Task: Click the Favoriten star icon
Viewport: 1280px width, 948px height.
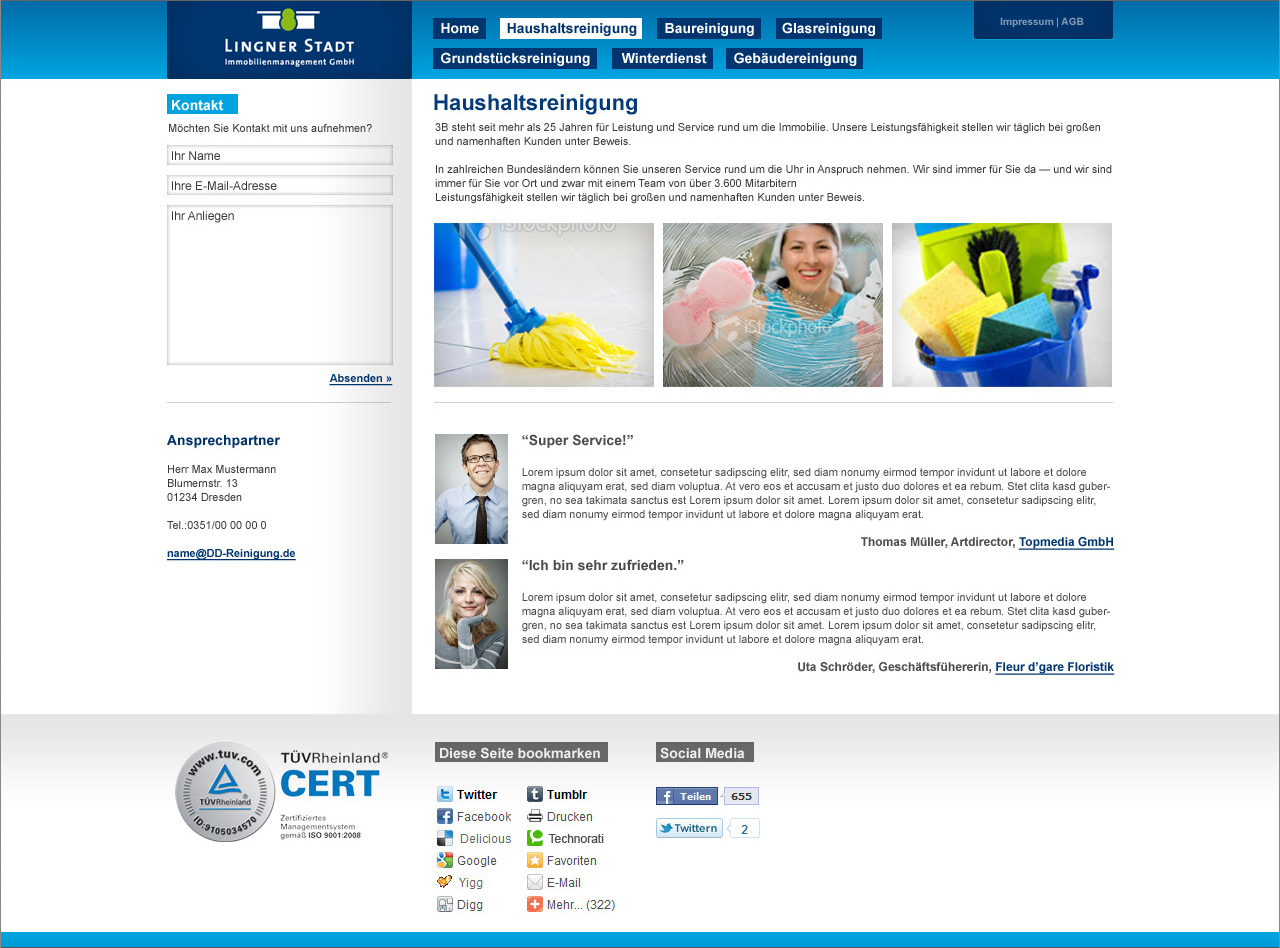Action: pos(535,861)
